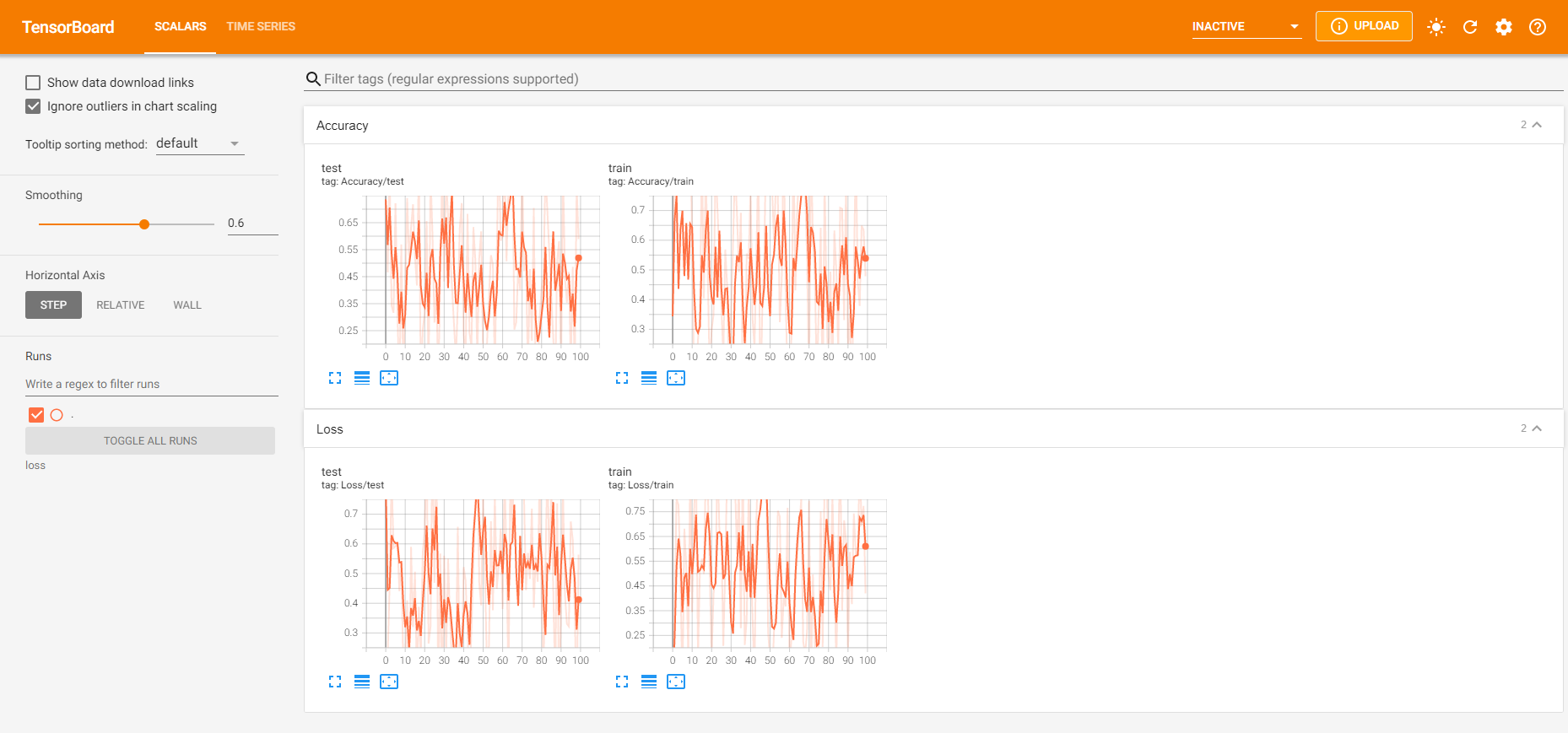Open settings gear icon
This screenshot has height=733, width=1568.
click(x=1504, y=27)
